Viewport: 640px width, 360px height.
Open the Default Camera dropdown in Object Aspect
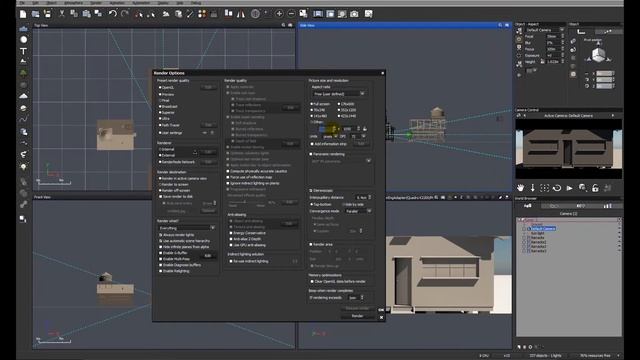[x=544, y=30]
